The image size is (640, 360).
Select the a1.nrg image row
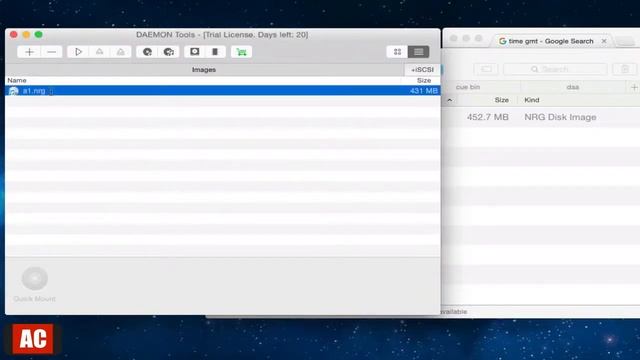[x=223, y=91]
